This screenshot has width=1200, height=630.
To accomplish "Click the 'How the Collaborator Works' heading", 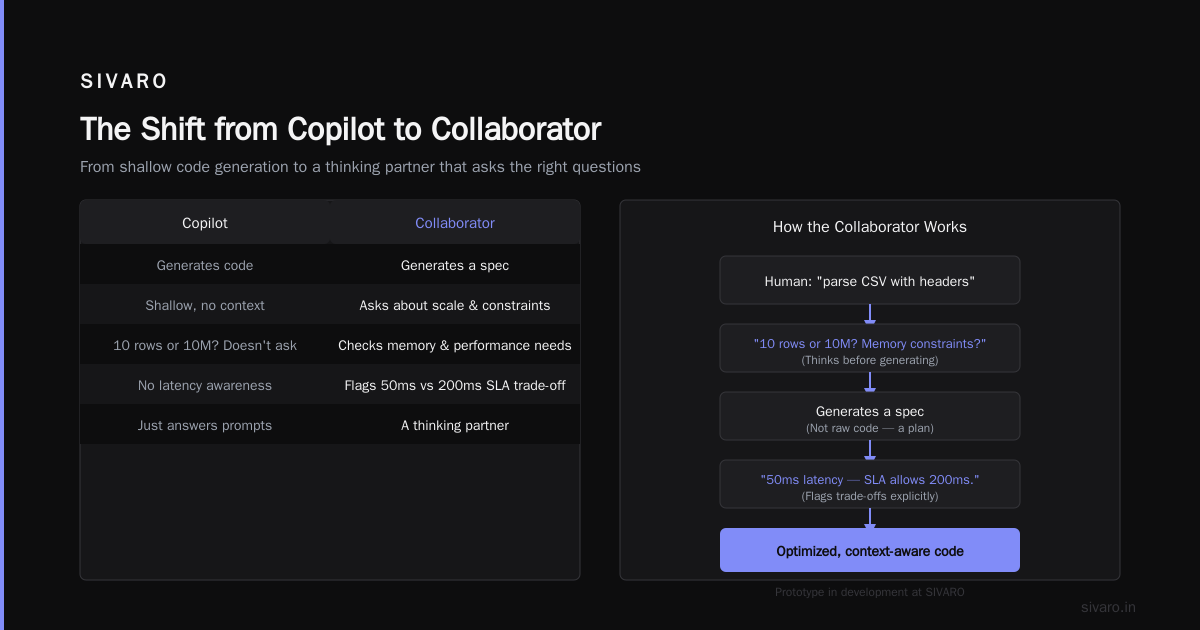I will point(870,227).
